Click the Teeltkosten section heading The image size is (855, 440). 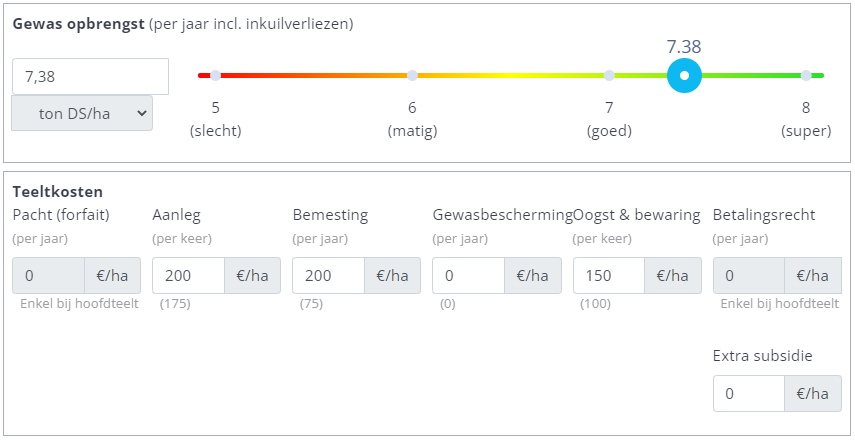tap(58, 191)
